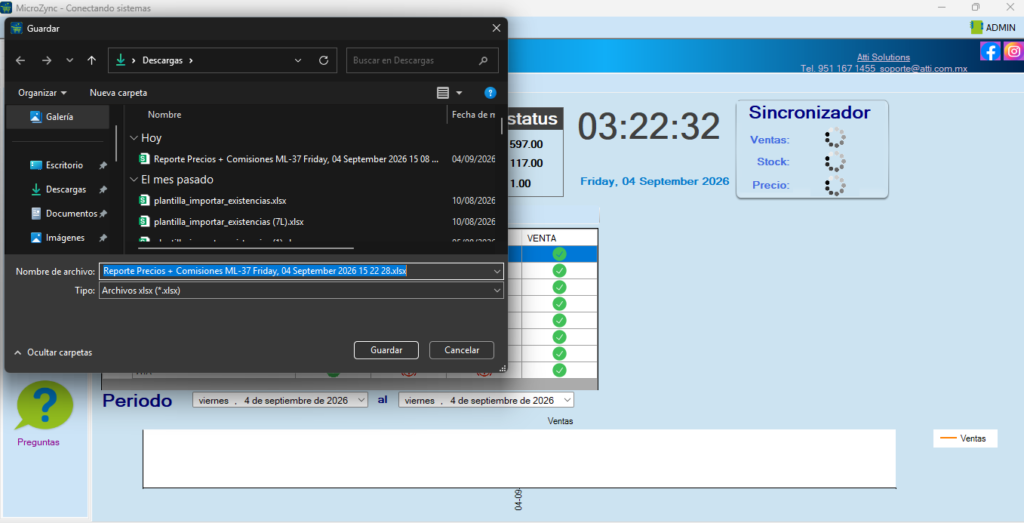Sort by the Fecha de modificación column header
This screenshot has width=1024, height=523.
coord(473,114)
